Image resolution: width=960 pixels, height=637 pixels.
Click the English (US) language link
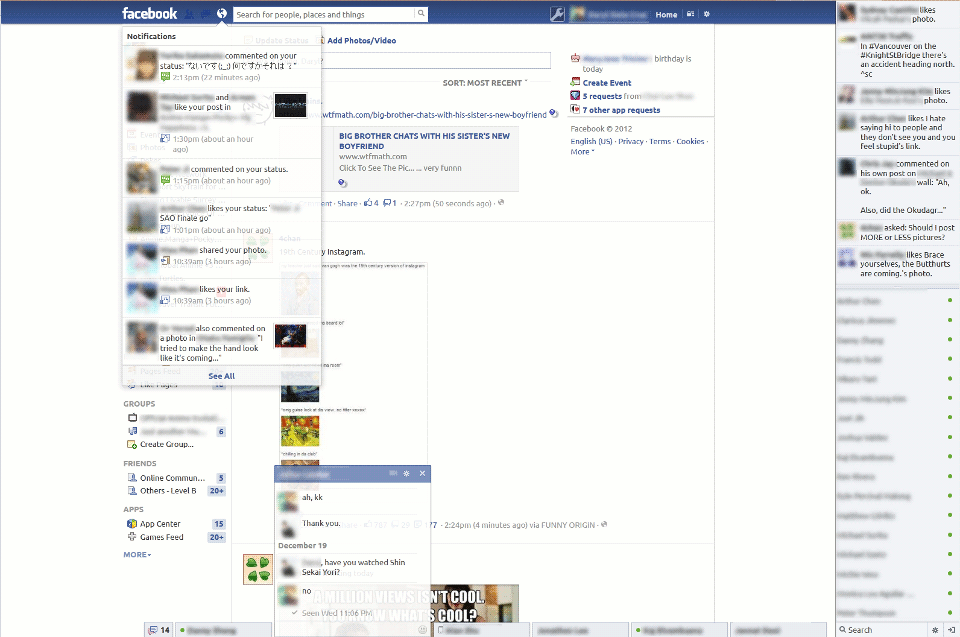pos(589,141)
